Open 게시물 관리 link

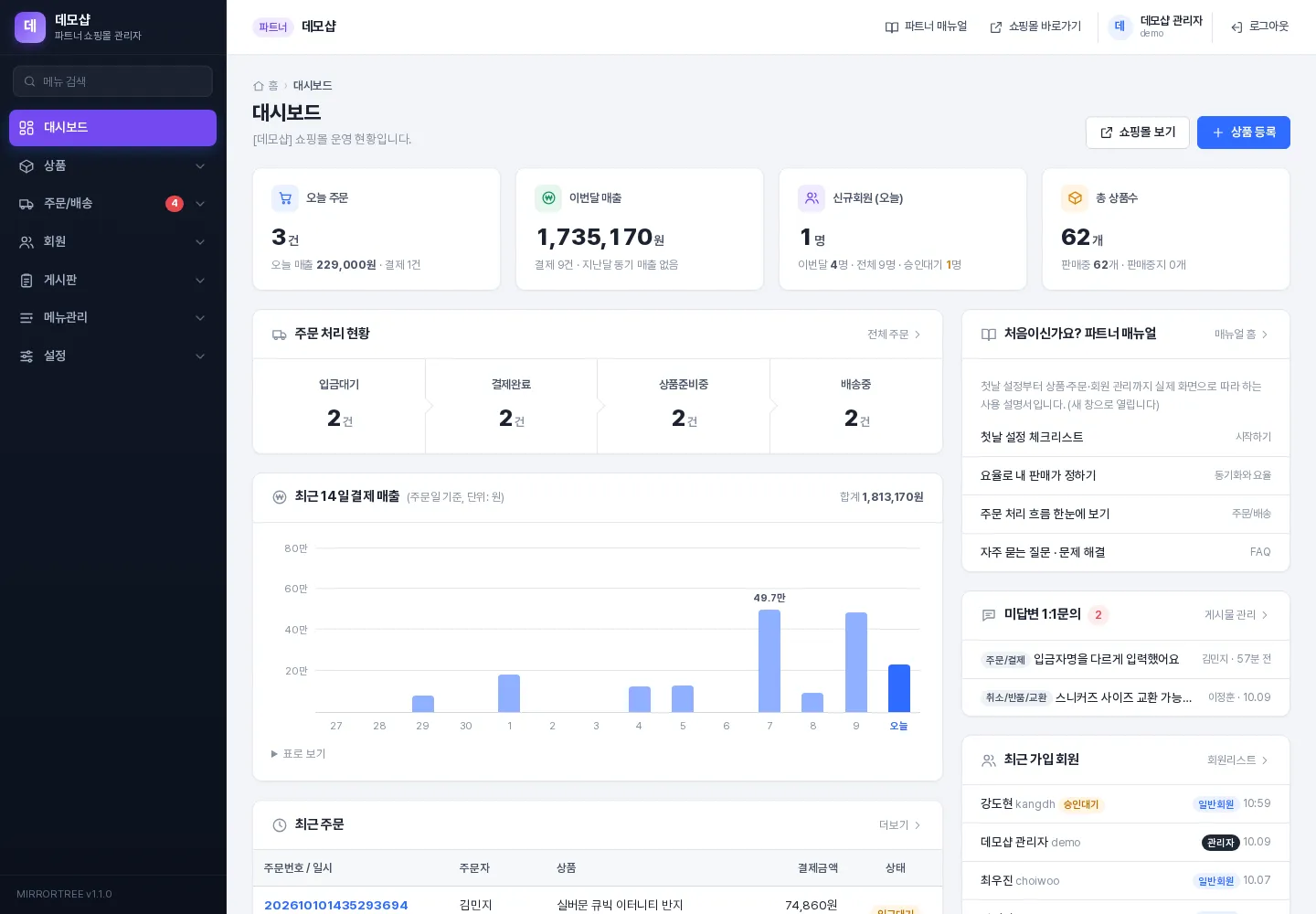pos(1236,615)
